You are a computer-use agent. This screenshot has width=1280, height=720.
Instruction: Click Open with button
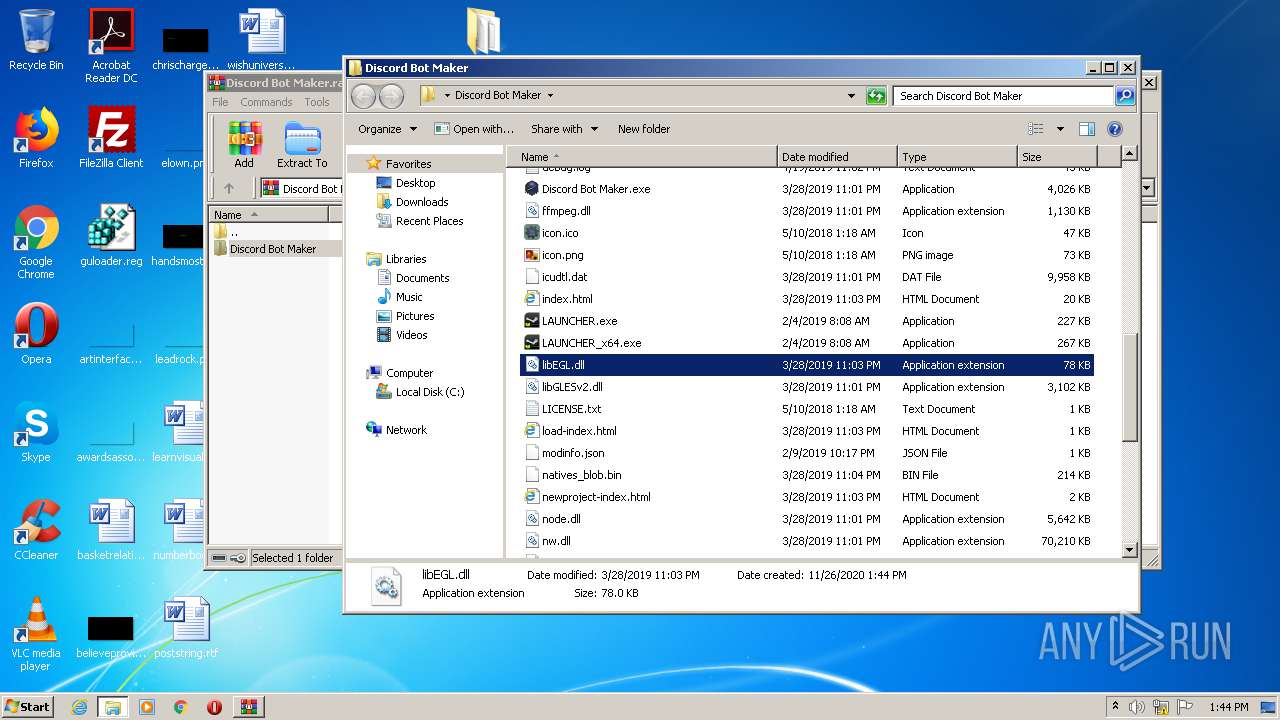pyautogui.click(x=474, y=129)
